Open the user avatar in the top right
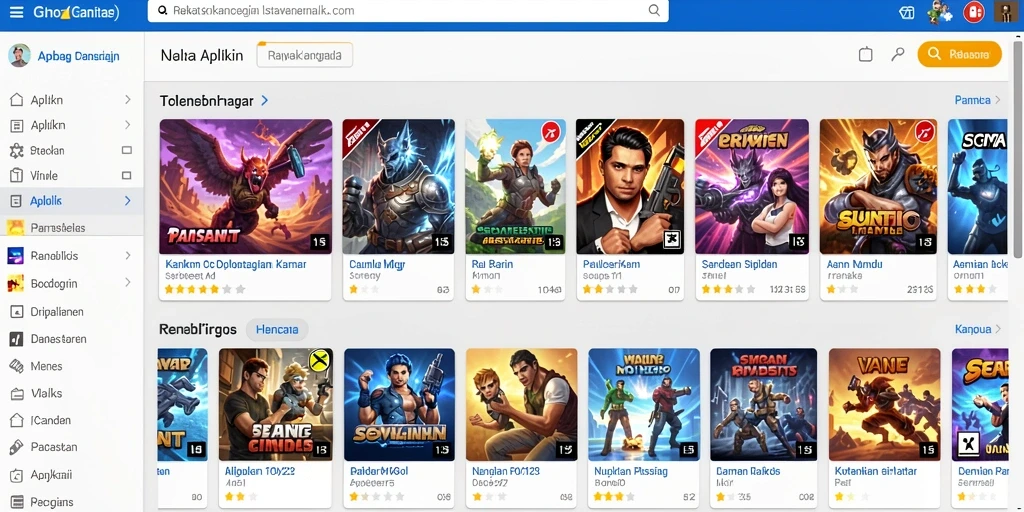1024x512 pixels. pos(1004,12)
